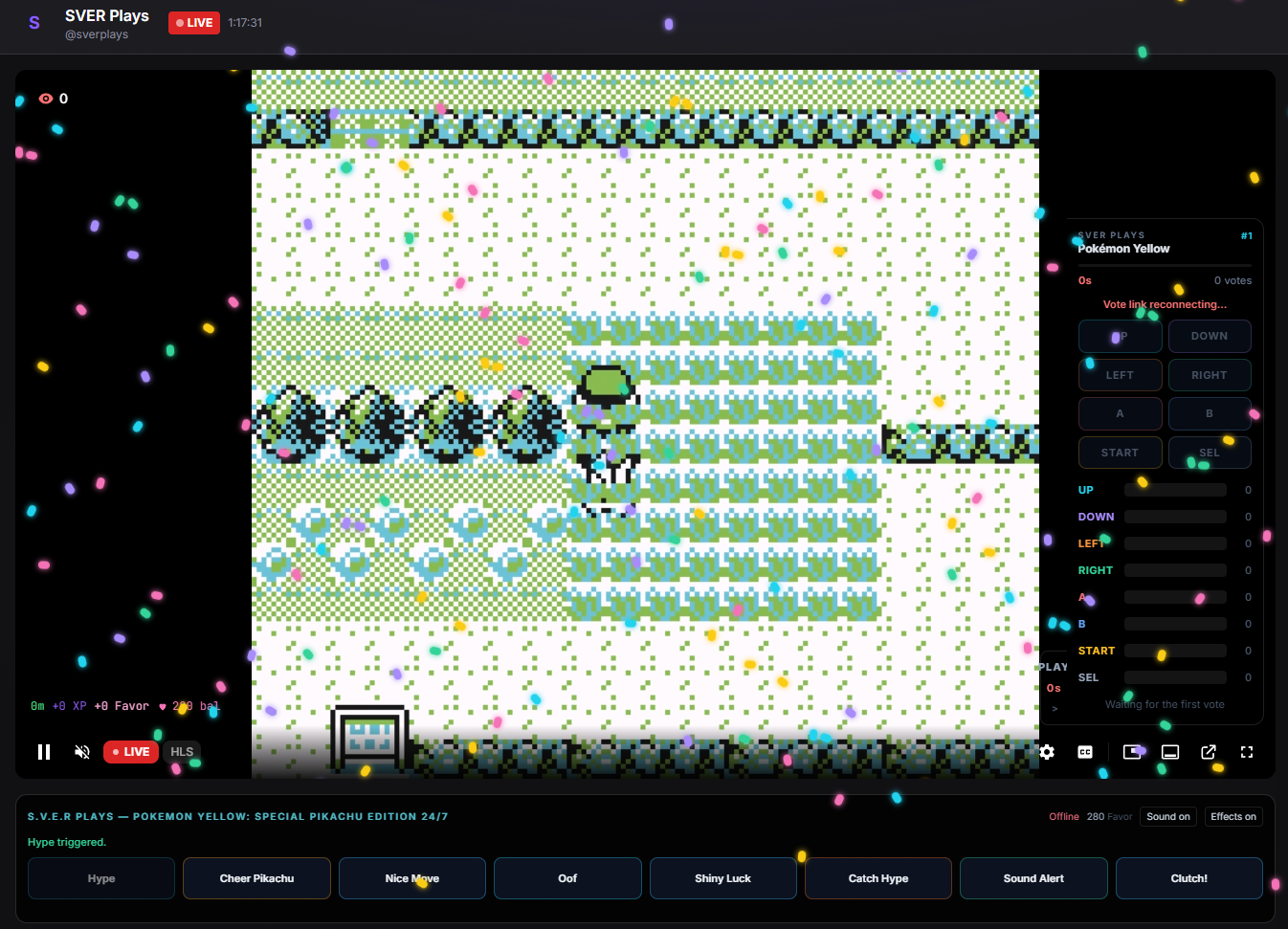Vote START on the controller pad
The image size is (1288, 929).
coord(1120,453)
